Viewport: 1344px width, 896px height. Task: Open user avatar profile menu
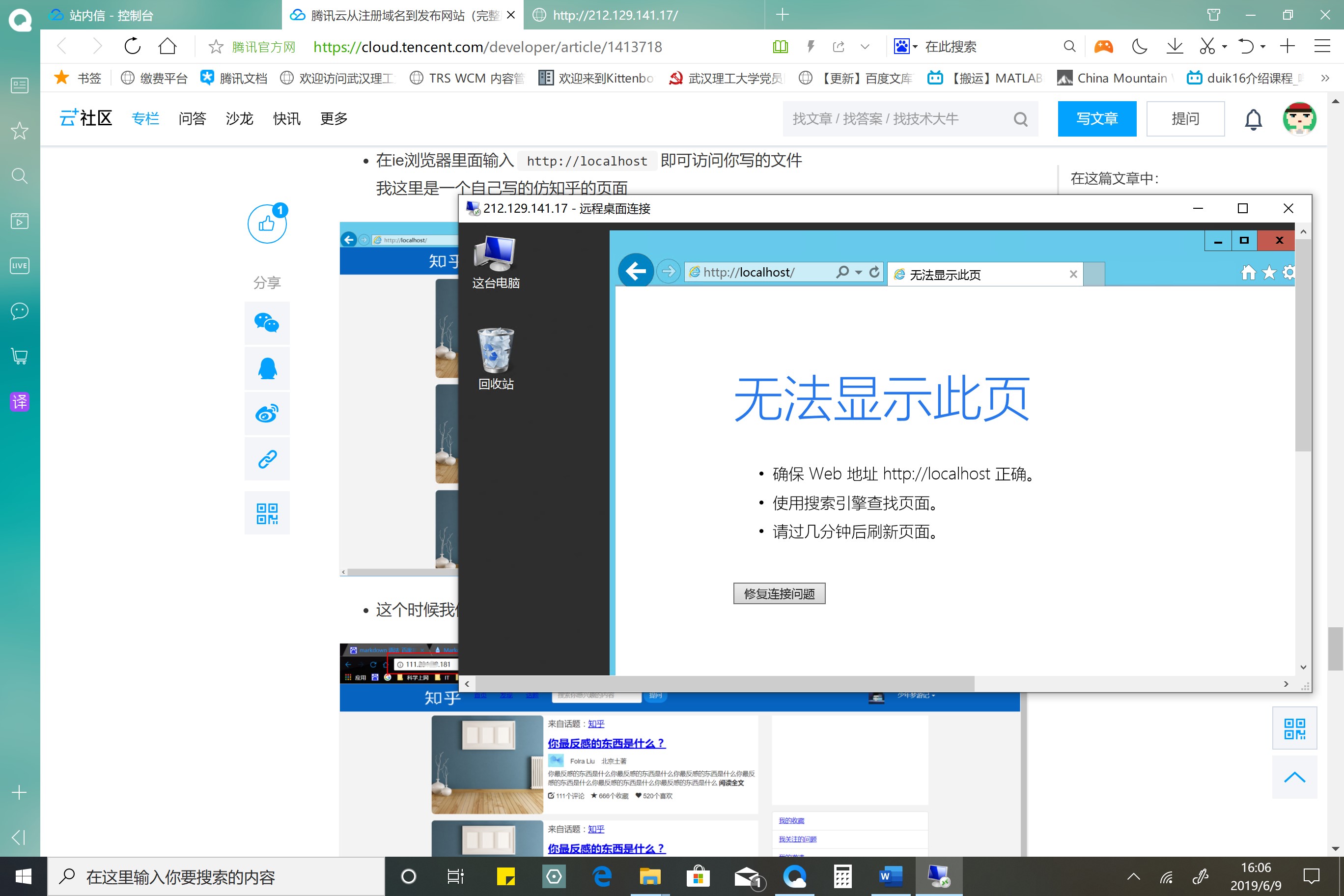pyautogui.click(x=1299, y=119)
